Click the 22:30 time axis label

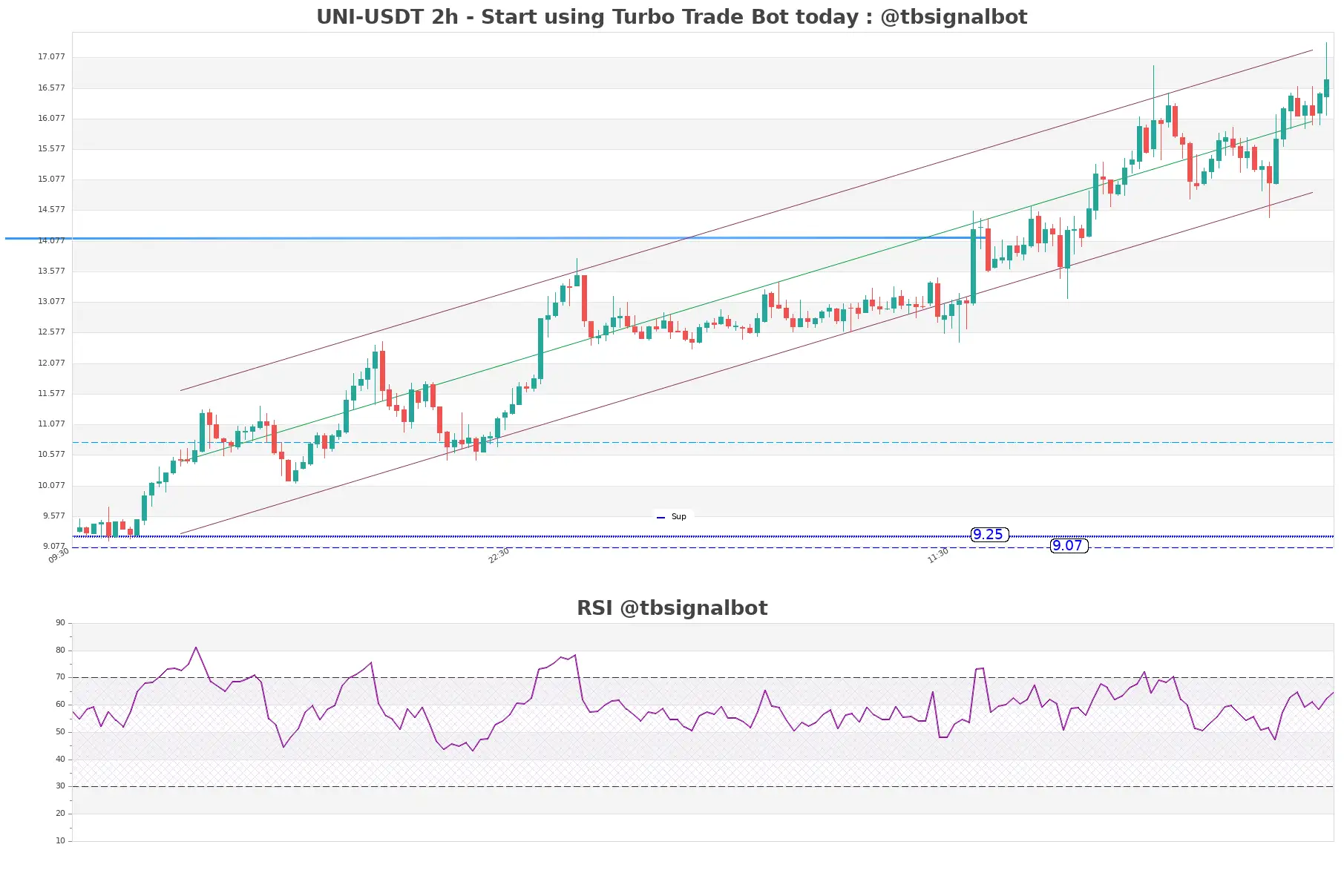(x=499, y=556)
